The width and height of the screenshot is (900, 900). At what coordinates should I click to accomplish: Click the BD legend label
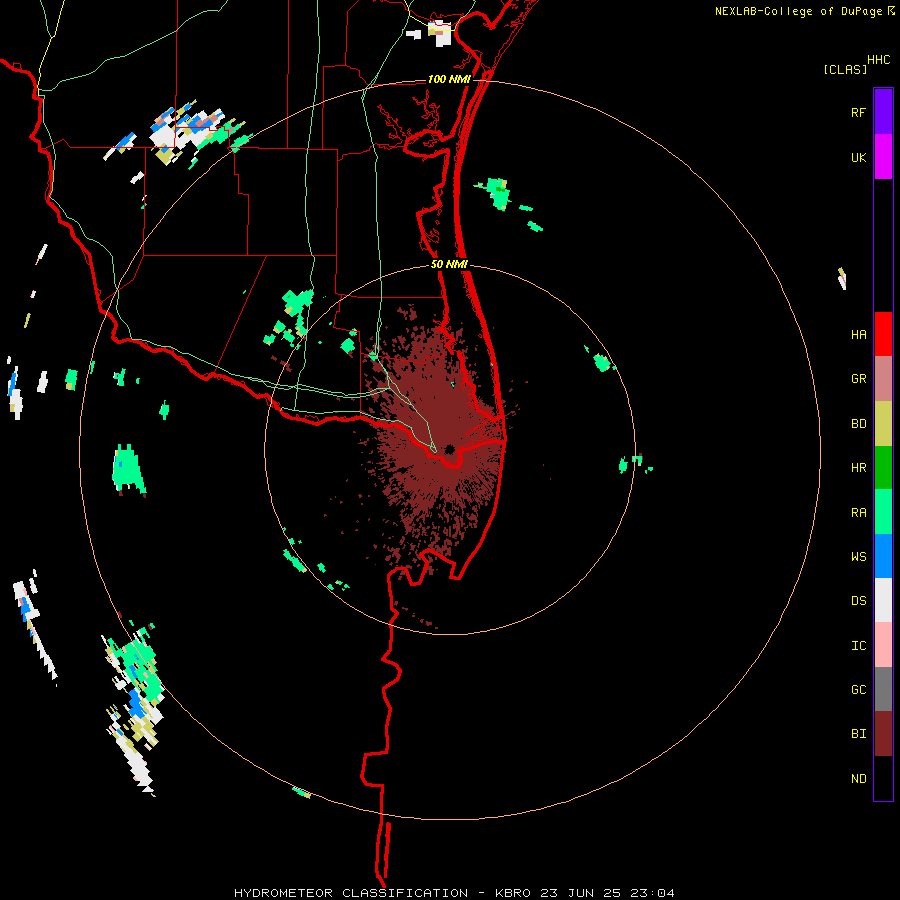point(858,424)
